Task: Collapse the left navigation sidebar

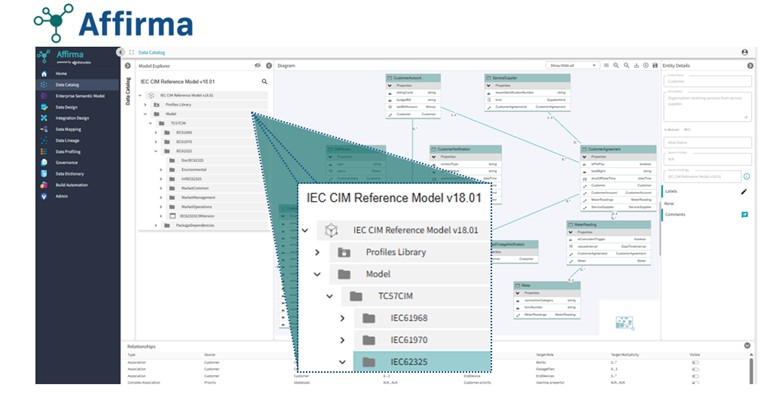Action: coord(120,52)
